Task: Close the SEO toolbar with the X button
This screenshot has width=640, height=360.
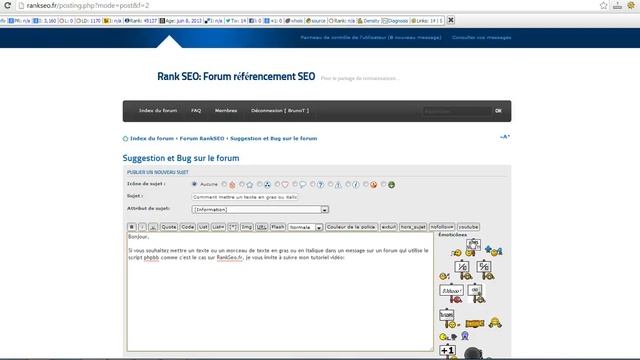Action: [x=451, y=20]
